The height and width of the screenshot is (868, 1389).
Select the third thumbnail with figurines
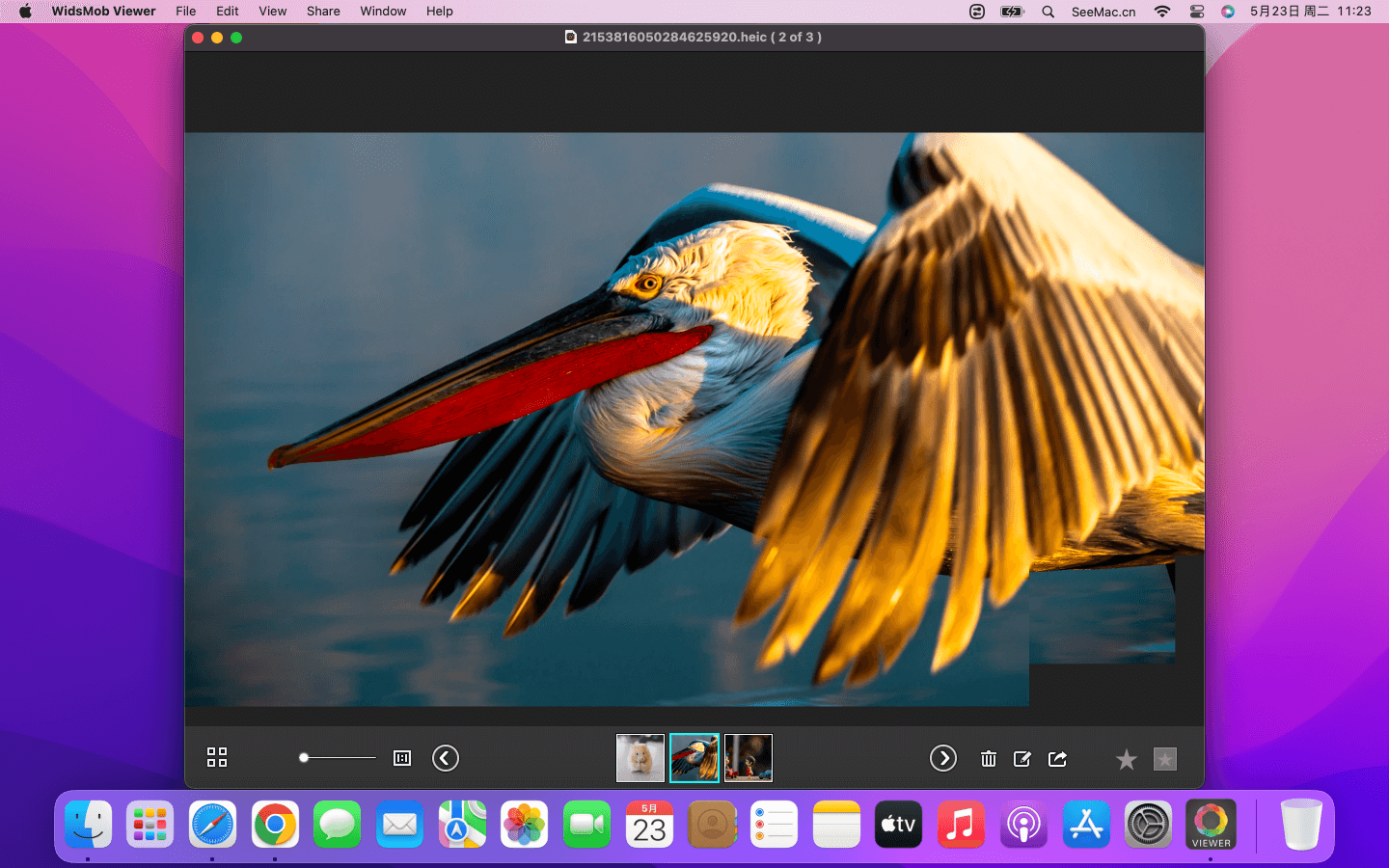749,758
